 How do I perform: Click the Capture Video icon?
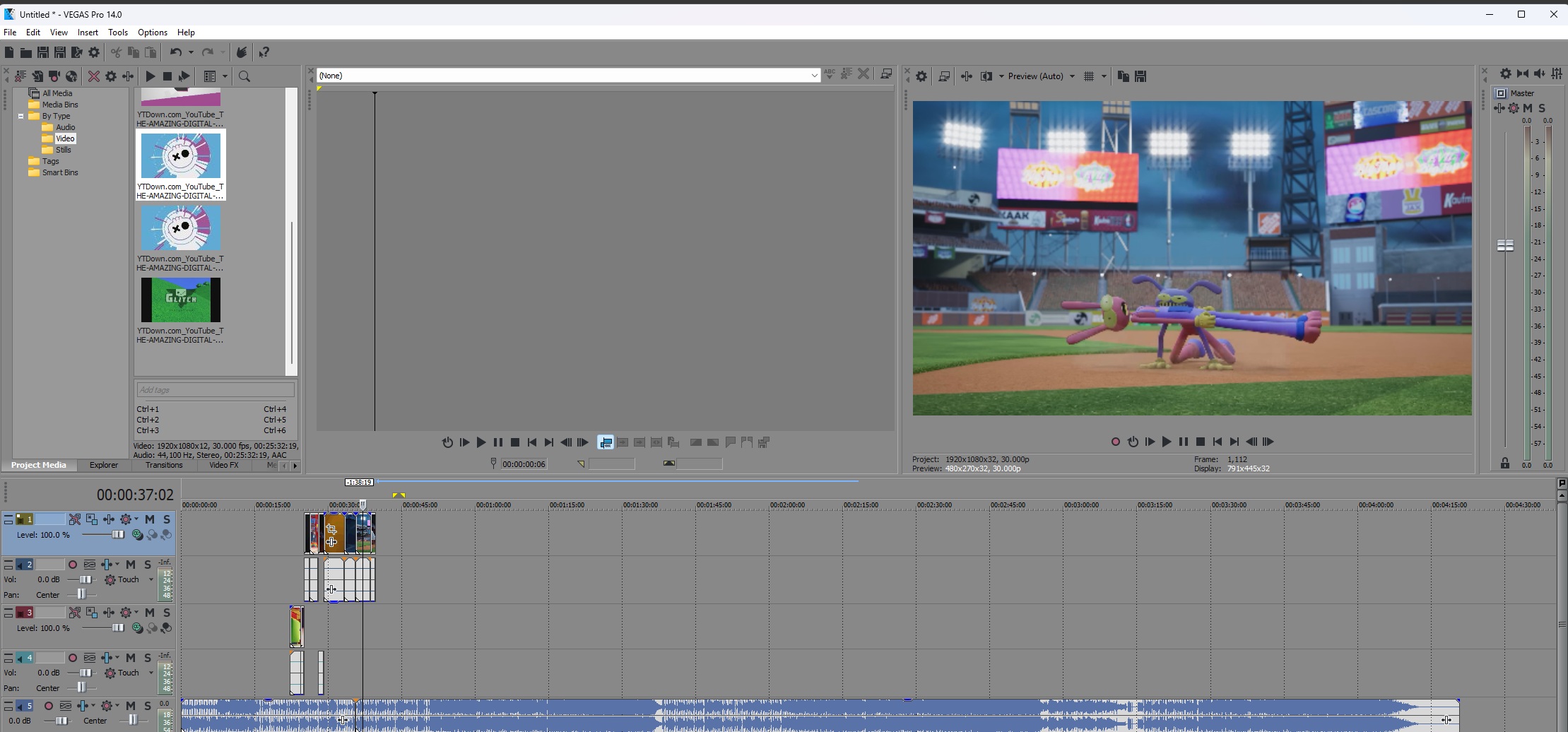pyautogui.click(x=54, y=76)
